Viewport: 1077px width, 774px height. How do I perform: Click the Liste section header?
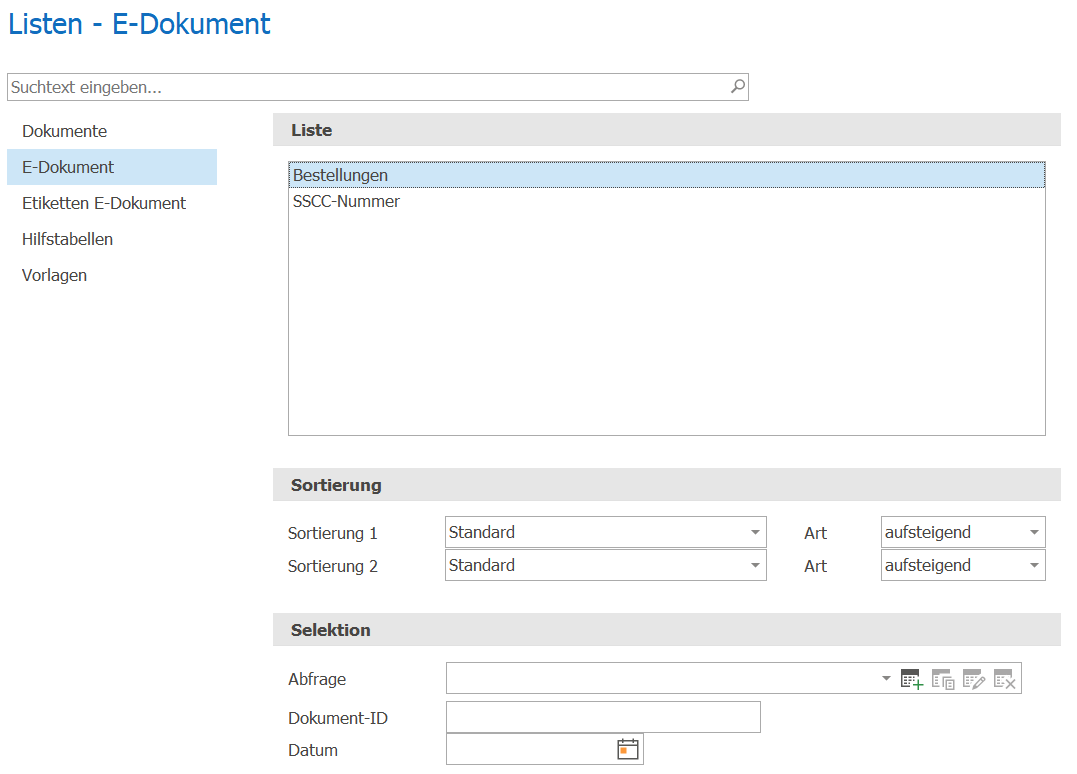[666, 130]
